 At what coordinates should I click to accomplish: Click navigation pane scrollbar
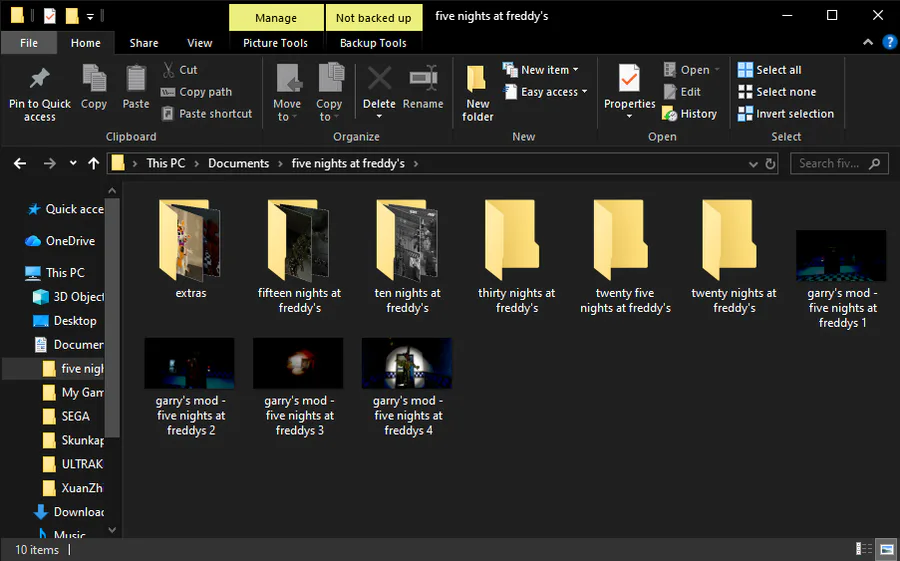[x=112, y=318]
